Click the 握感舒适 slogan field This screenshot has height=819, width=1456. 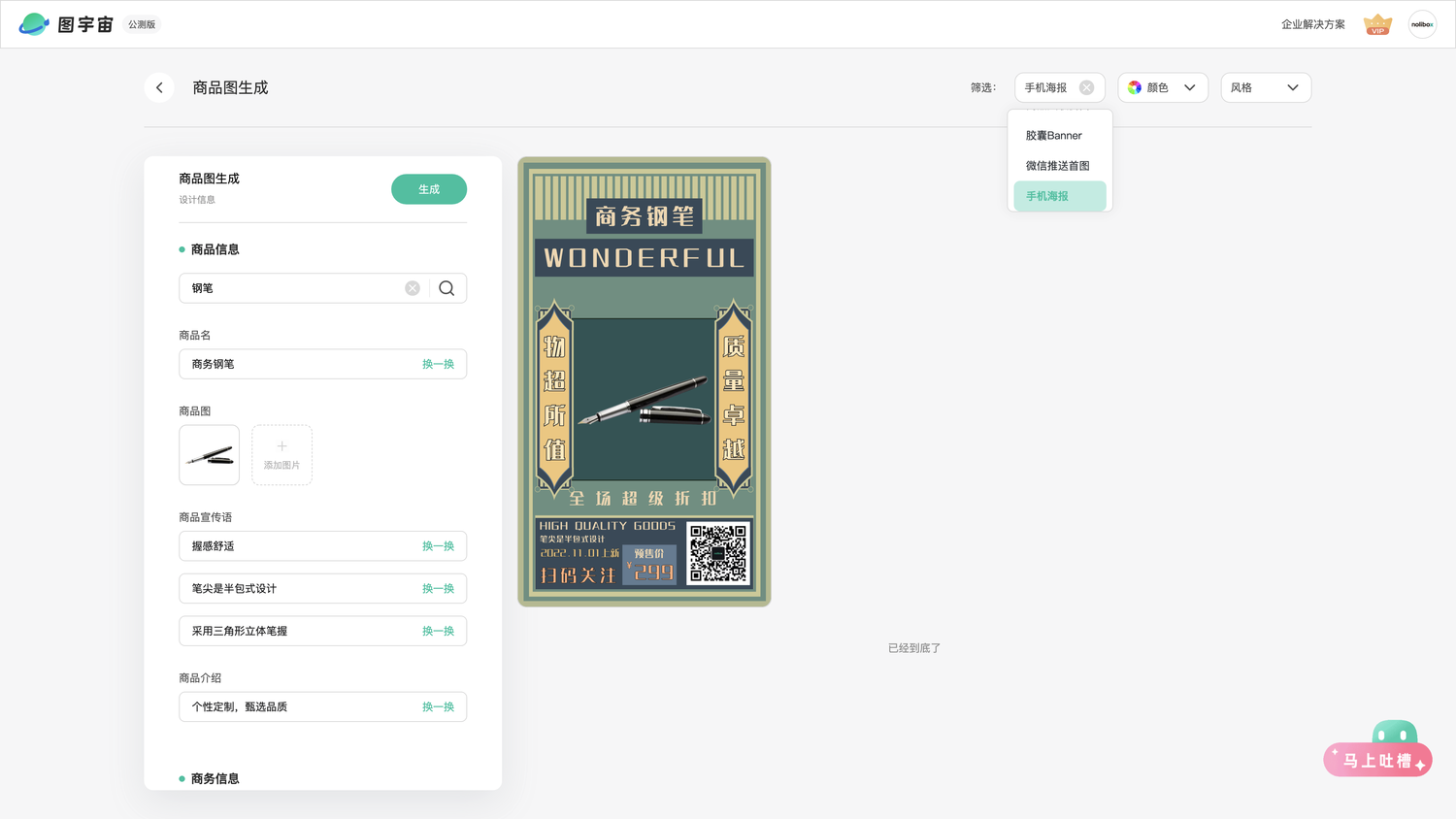tap(323, 546)
